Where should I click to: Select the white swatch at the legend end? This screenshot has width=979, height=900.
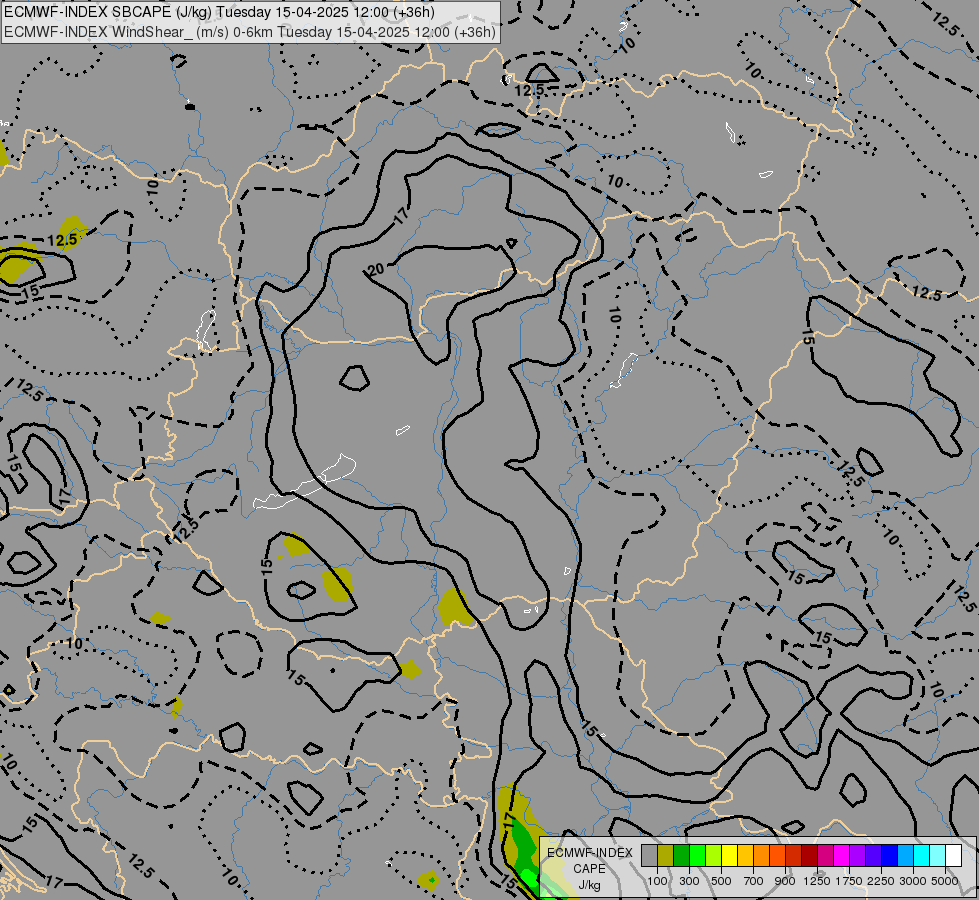[953, 855]
